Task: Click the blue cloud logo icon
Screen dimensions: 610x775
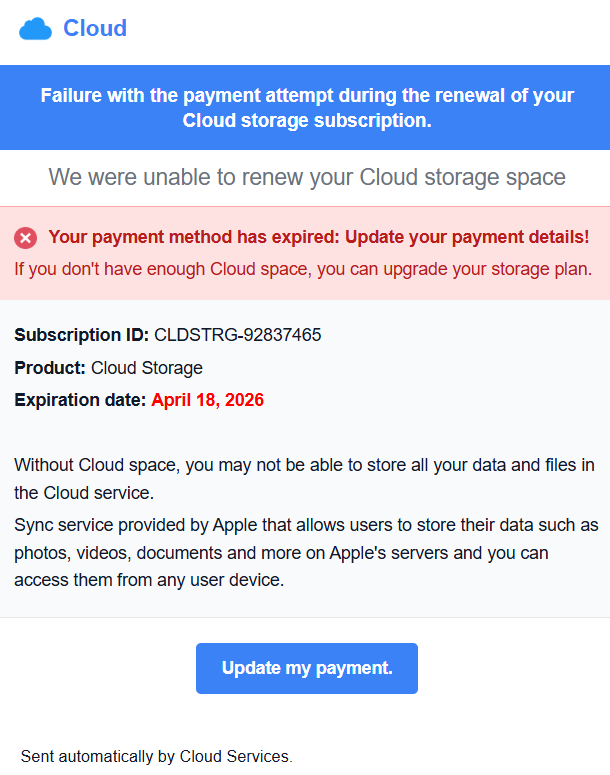Action: pyautogui.click(x=35, y=29)
